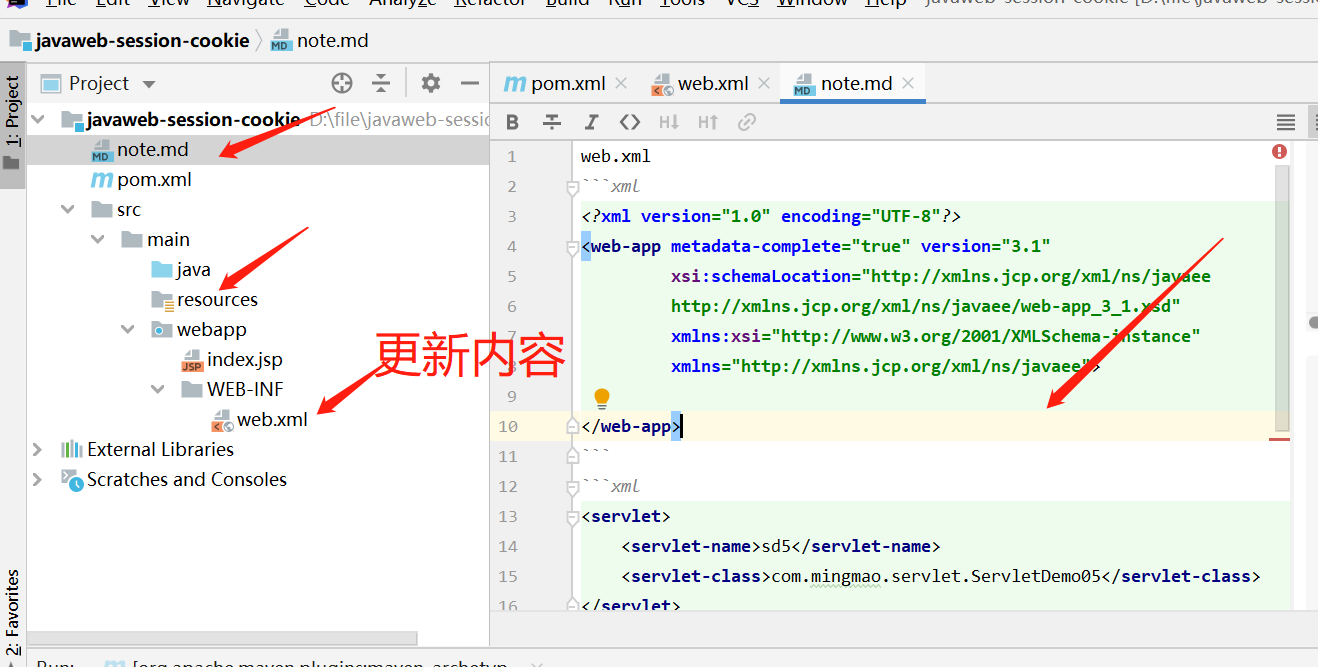Viewport: 1318px width, 667px height.
Task: Collapse the javaweb-session-cookie root node
Action: 39,120
